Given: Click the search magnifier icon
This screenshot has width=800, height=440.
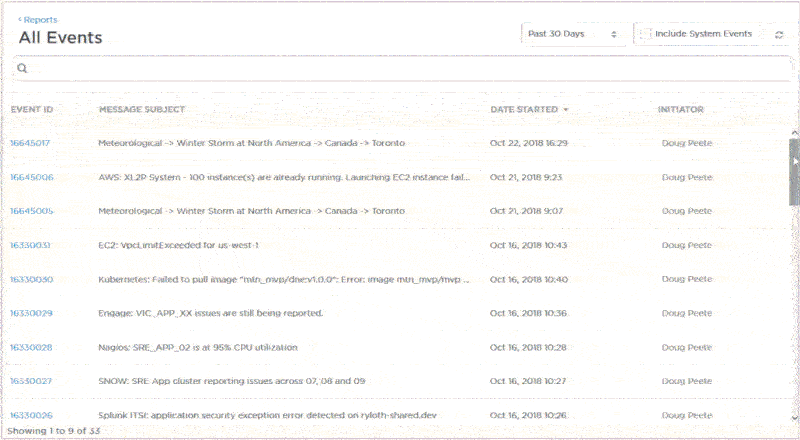Looking at the screenshot, I should click(x=22, y=69).
